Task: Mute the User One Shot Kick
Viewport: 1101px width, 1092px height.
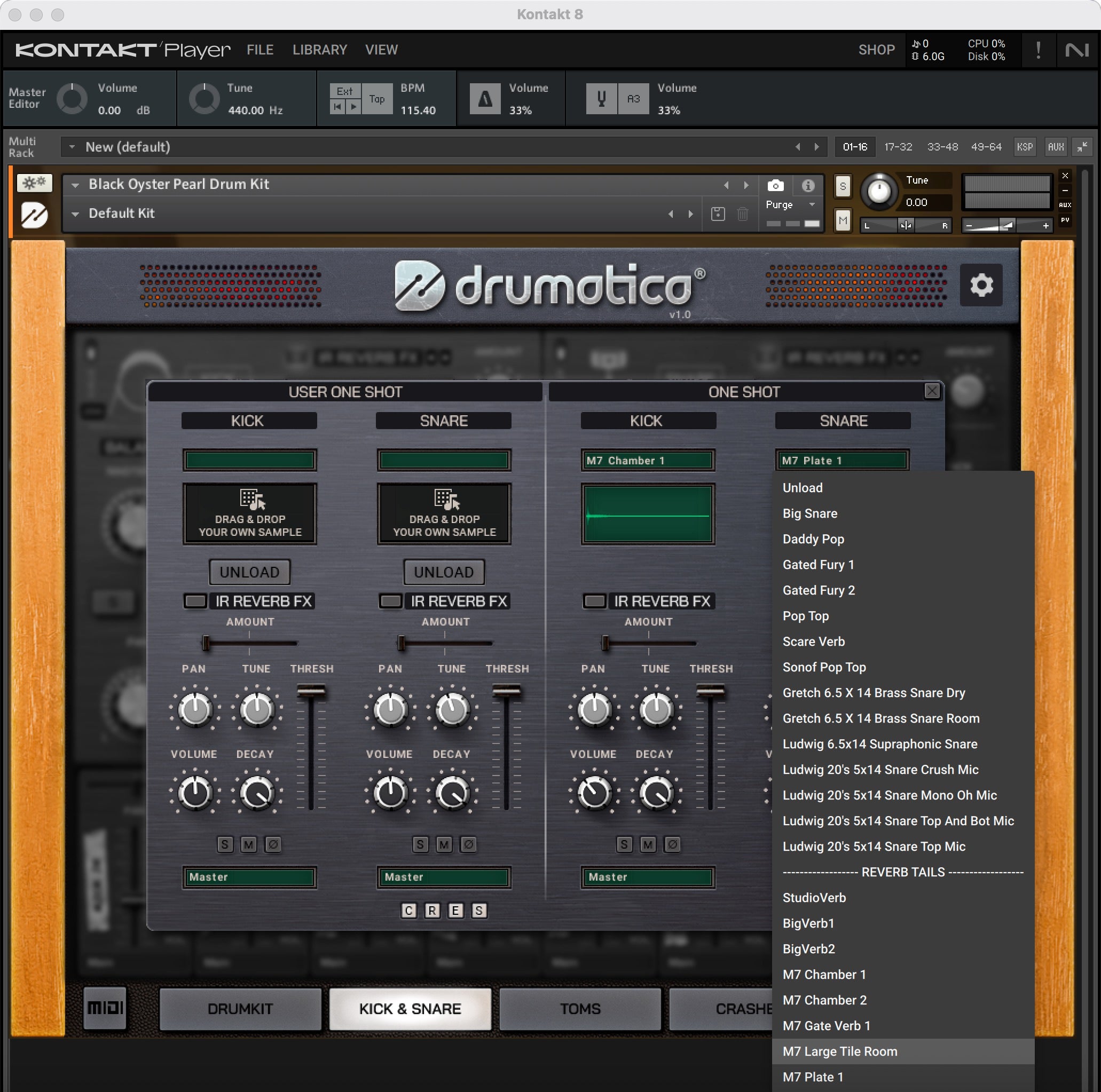Action: point(248,844)
